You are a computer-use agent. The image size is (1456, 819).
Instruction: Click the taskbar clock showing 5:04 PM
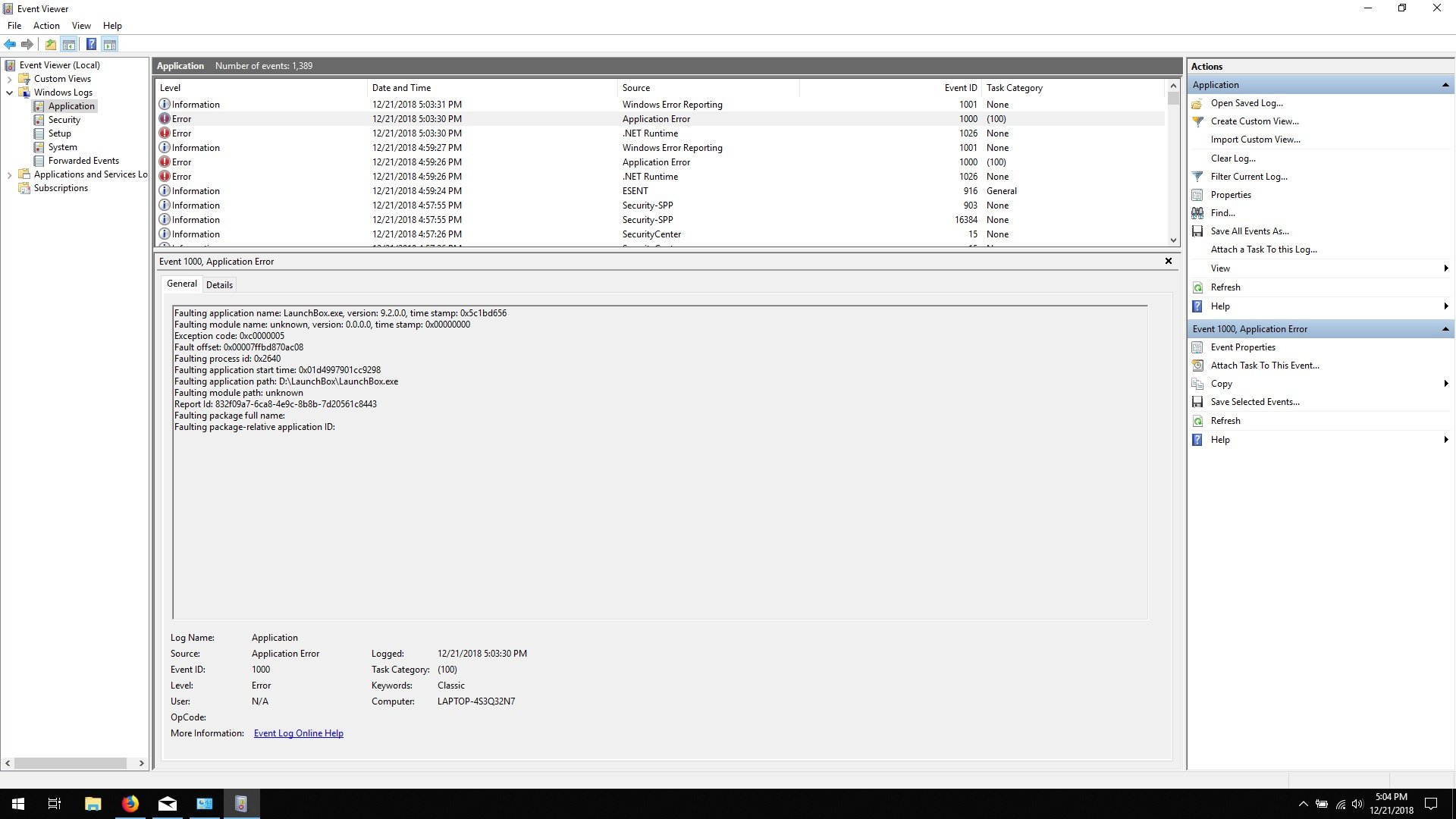tap(1391, 804)
